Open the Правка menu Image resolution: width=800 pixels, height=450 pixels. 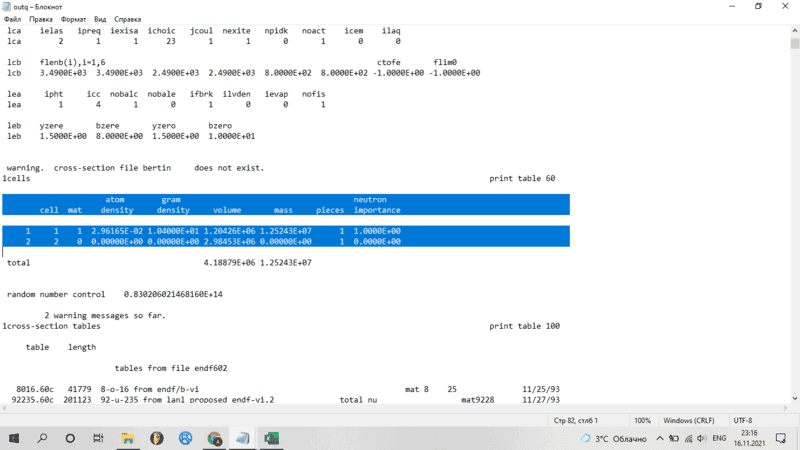tap(41, 19)
